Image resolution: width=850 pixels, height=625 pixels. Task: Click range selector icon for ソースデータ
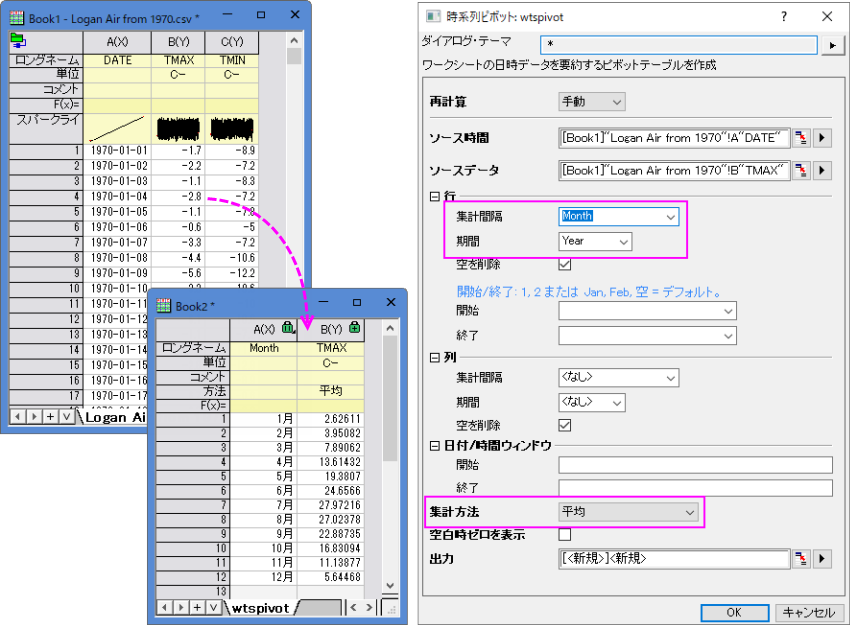point(801,170)
